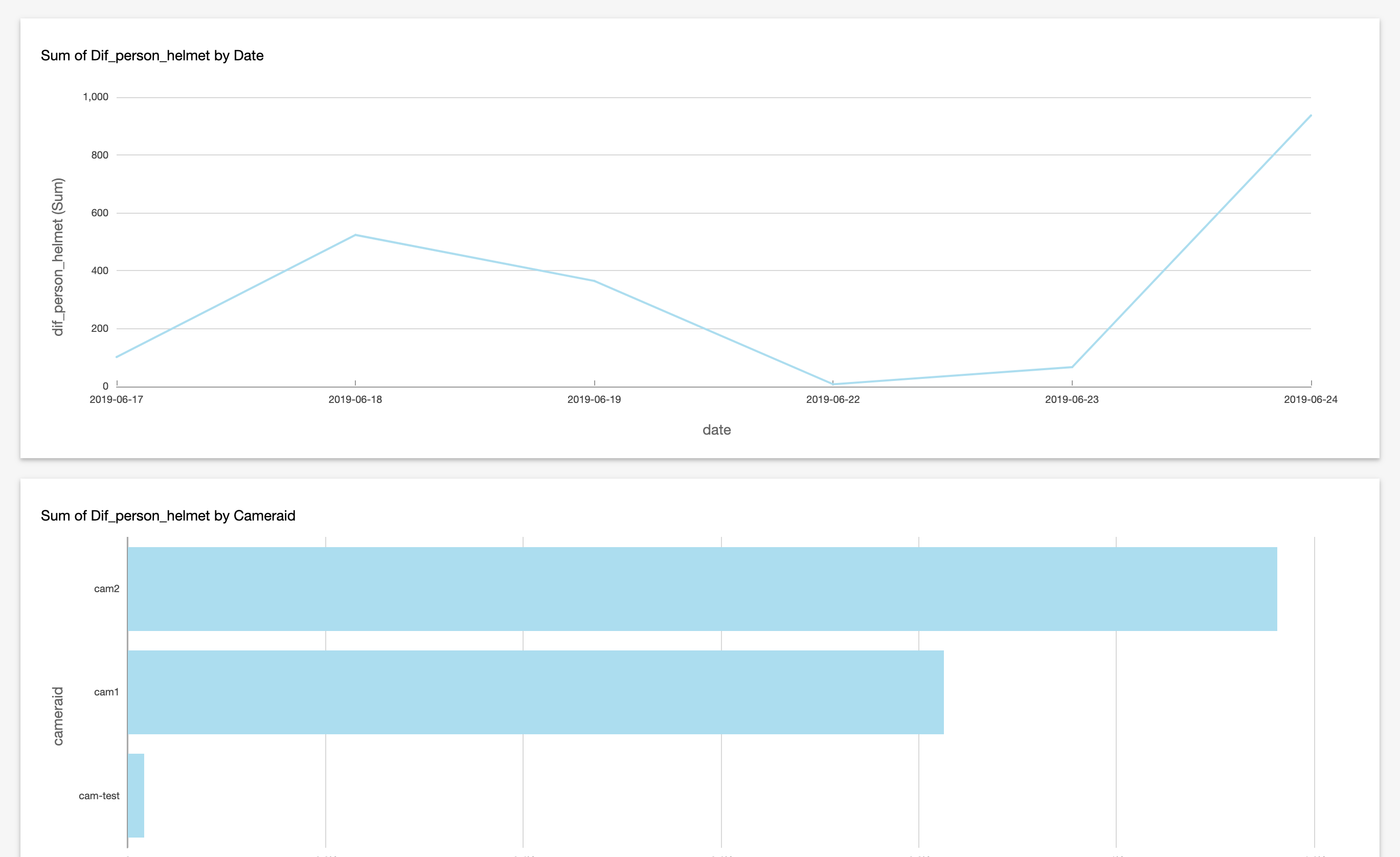Select the small cam-test bar
Viewport: 1400px width, 857px height.
136,795
